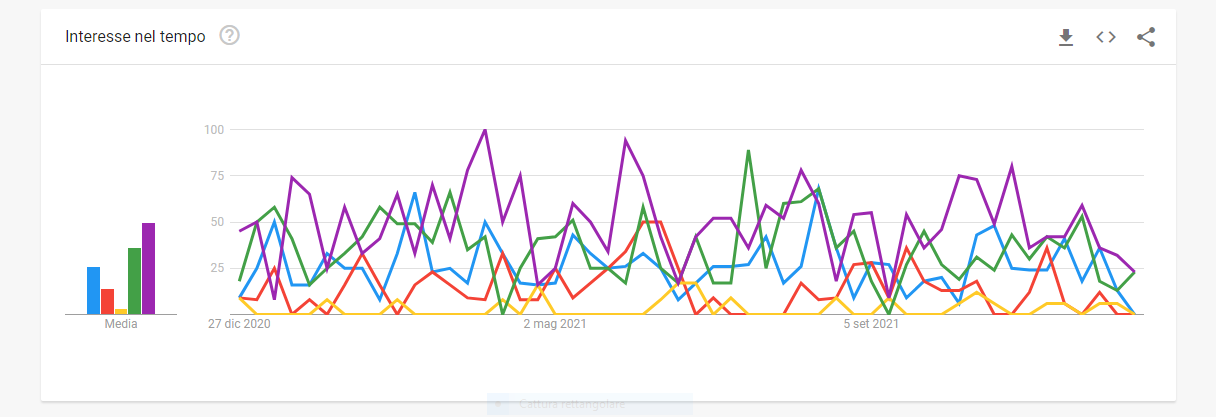Click the red average bar

coord(107,301)
